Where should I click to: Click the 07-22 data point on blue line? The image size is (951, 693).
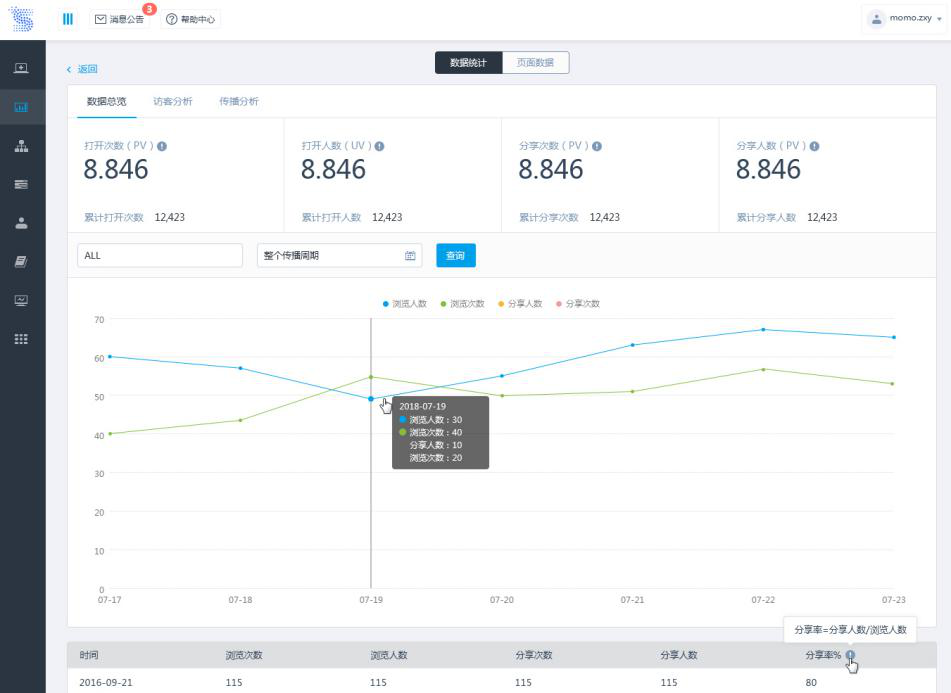click(x=763, y=329)
